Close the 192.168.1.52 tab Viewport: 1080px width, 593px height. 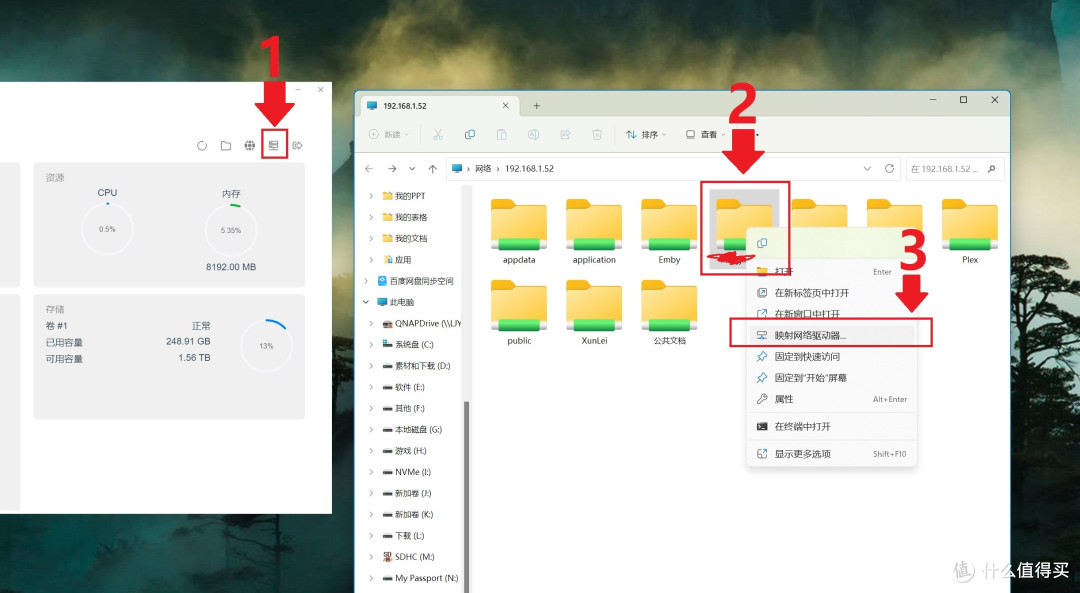pyautogui.click(x=506, y=105)
